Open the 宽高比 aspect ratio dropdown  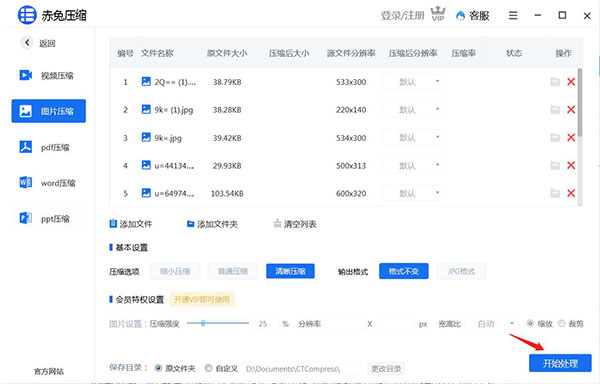click(492, 324)
